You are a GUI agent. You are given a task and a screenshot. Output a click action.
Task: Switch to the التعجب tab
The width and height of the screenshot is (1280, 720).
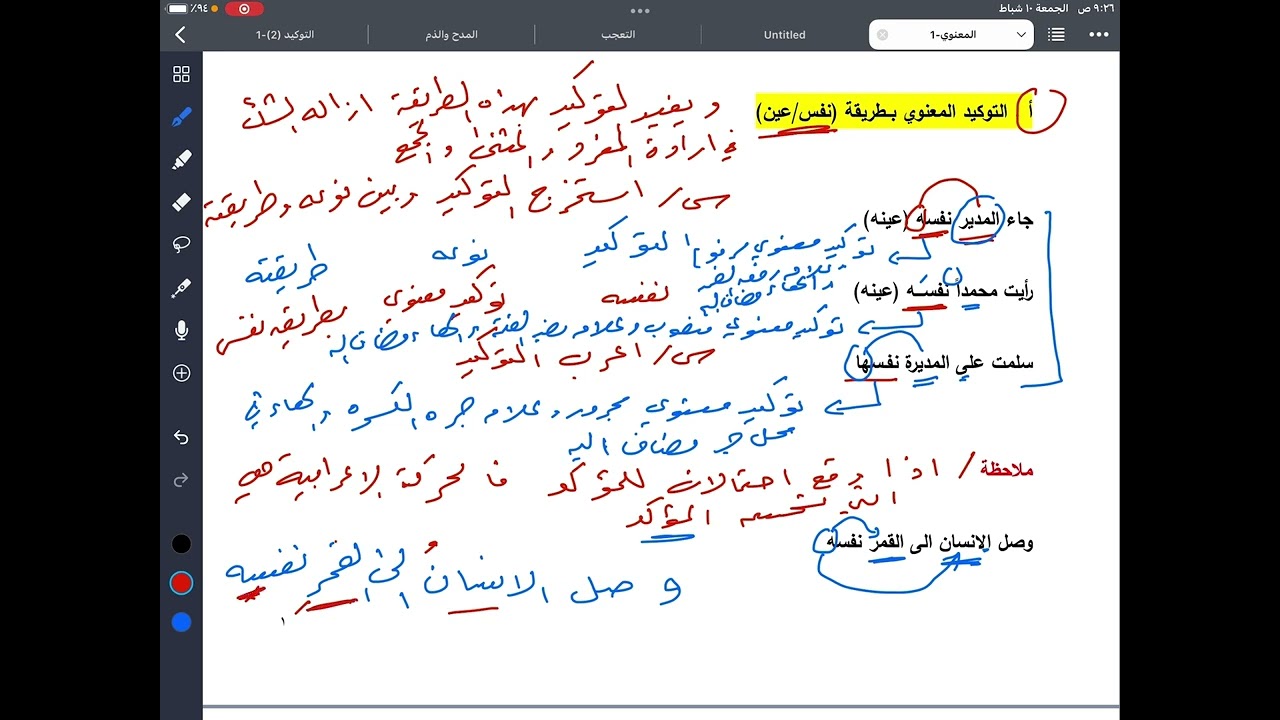point(618,34)
